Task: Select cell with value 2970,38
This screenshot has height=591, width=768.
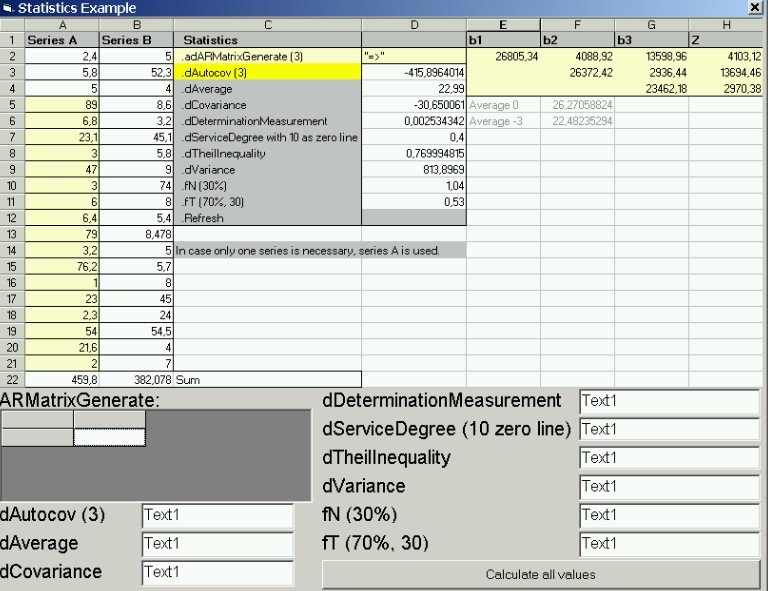Action: pos(726,89)
